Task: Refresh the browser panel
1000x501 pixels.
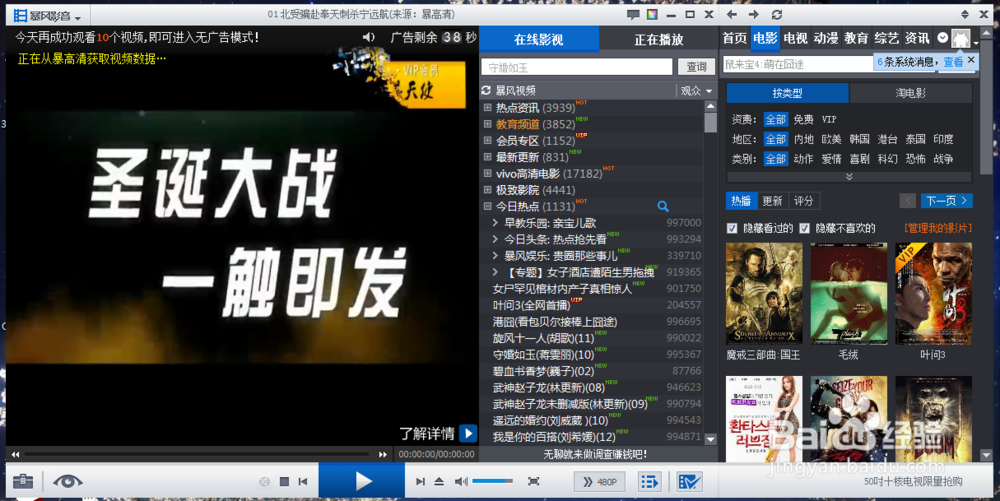Action: [776, 15]
